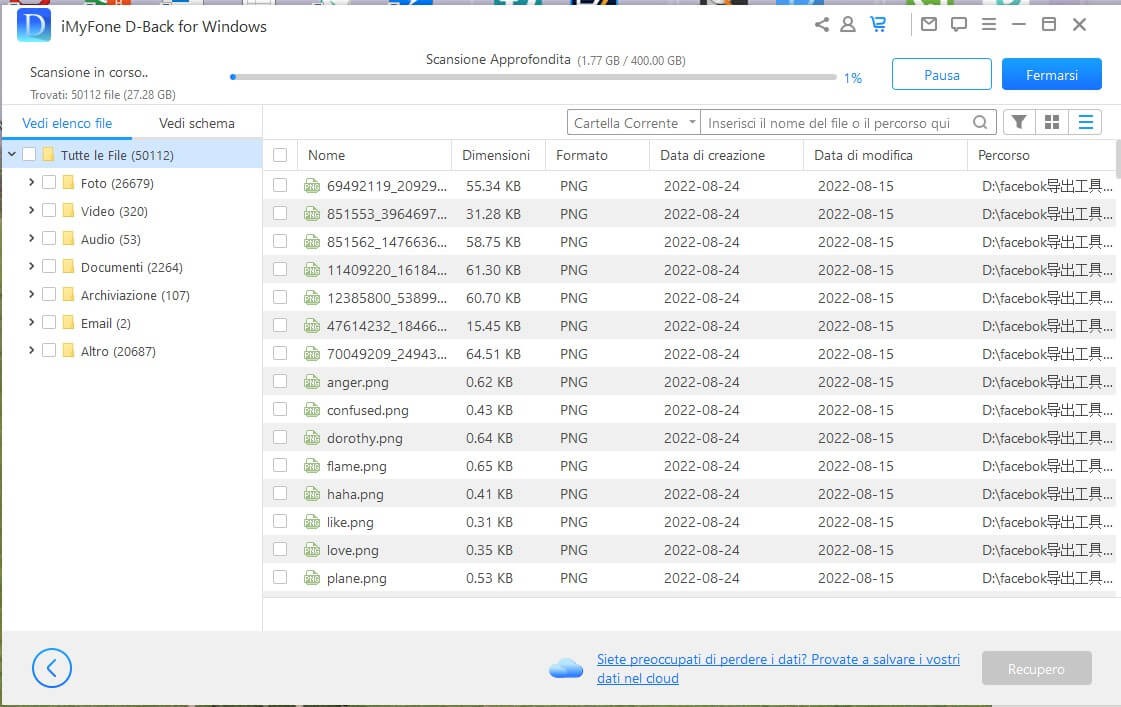Tick checkbox for 69492119_20929 file

click(280, 186)
